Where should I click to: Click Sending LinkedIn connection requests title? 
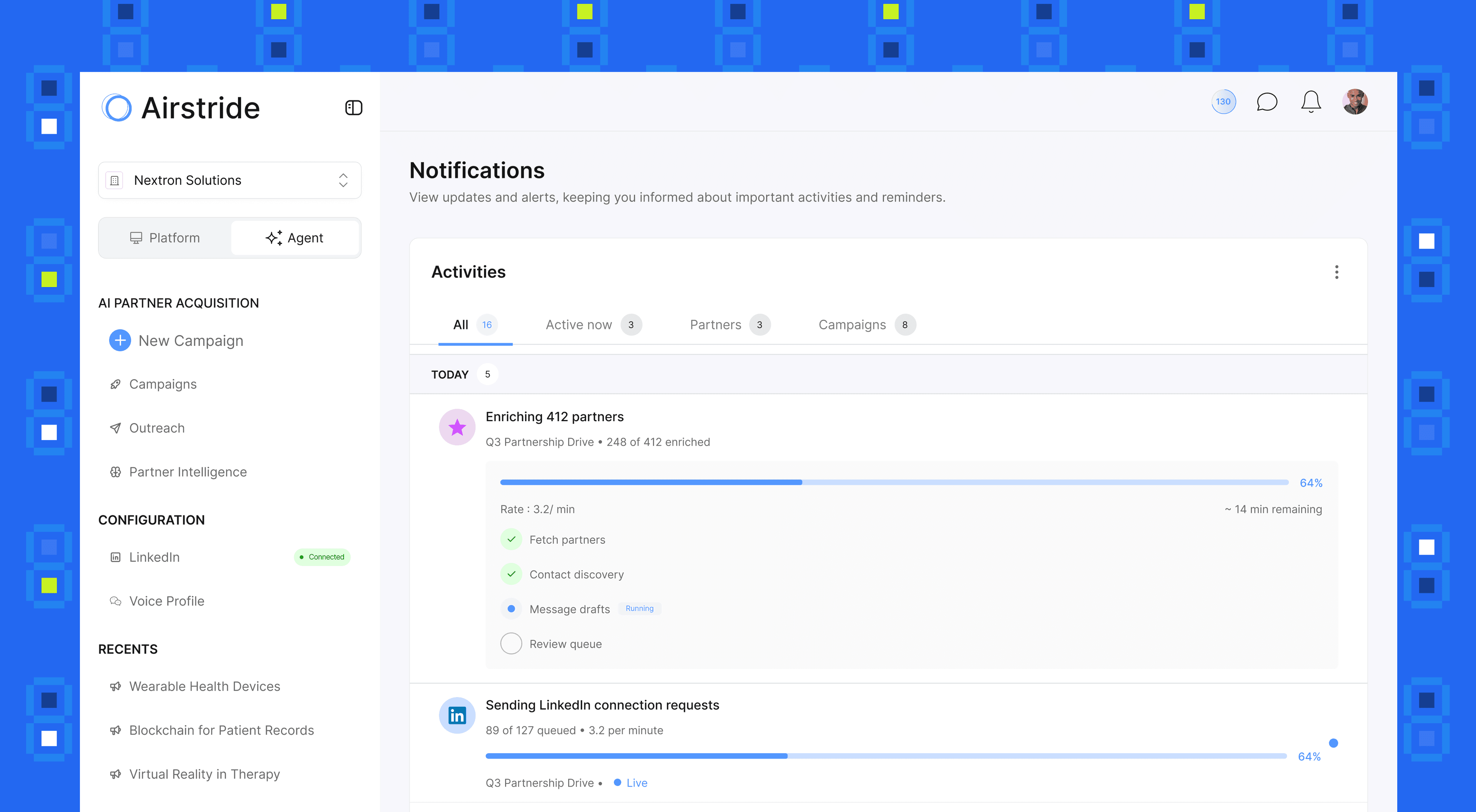click(x=602, y=706)
